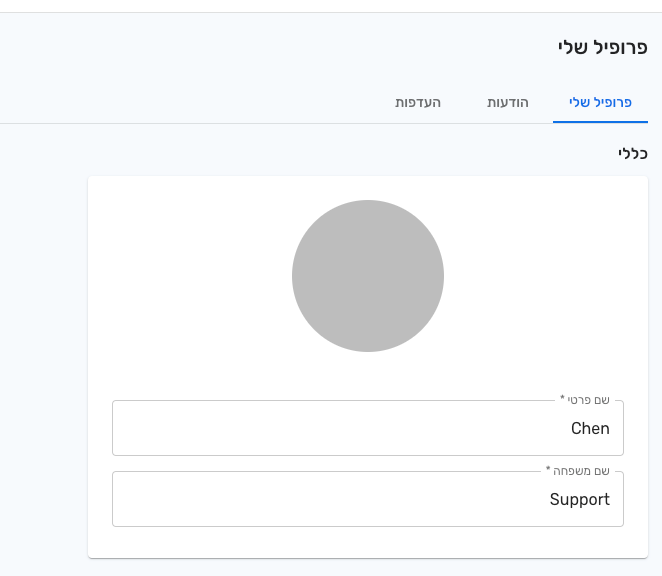Focus the שם פרטי field containing Chen
This screenshot has height=576, width=662.
pos(368,428)
